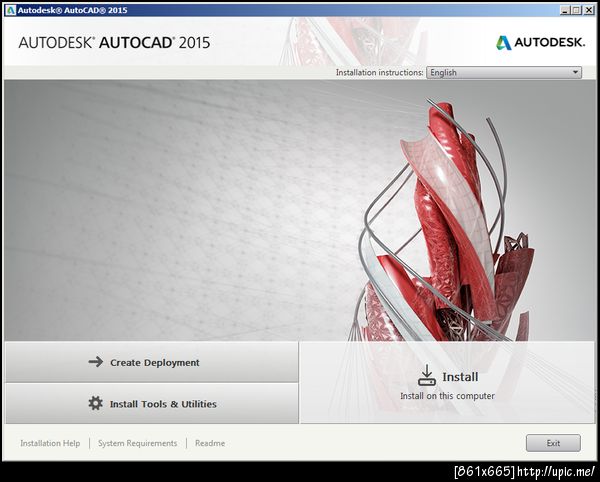The image size is (600, 482).
Task: Open the System Requirements link
Action: (137, 443)
